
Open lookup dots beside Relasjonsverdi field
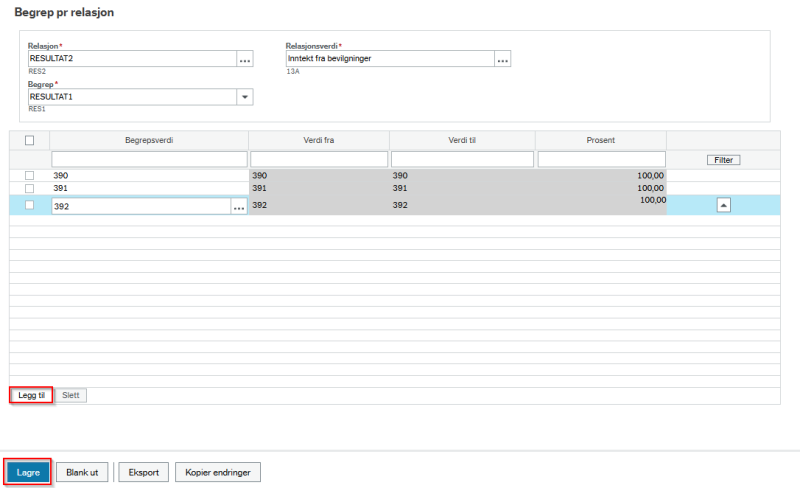(503, 59)
